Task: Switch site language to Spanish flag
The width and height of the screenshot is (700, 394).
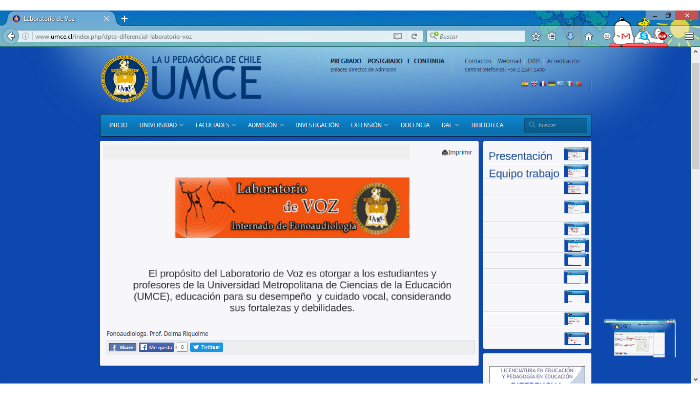Action: (525, 83)
